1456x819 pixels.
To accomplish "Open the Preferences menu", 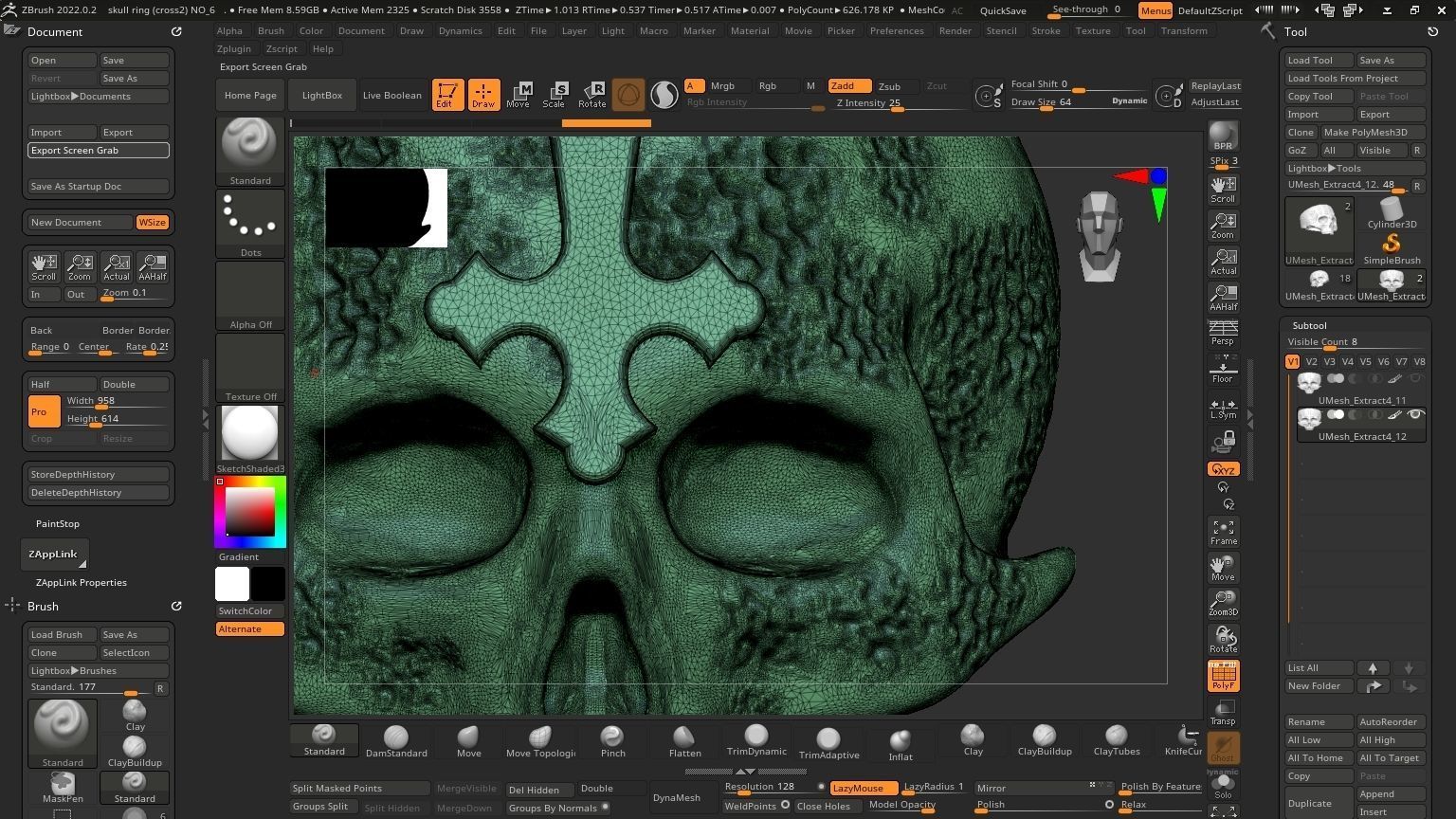I will tap(897, 31).
